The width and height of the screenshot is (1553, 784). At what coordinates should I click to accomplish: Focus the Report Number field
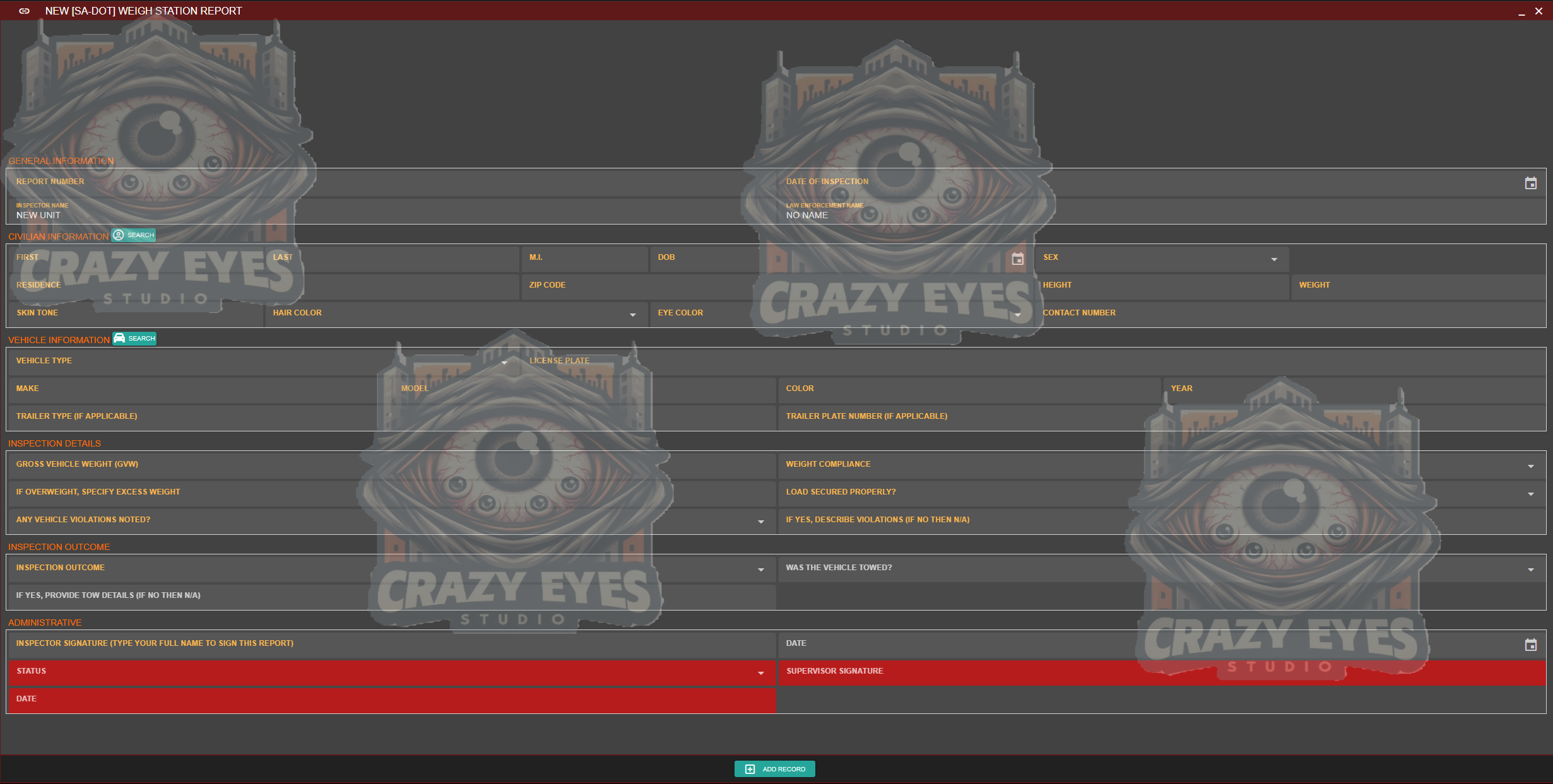[392, 183]
